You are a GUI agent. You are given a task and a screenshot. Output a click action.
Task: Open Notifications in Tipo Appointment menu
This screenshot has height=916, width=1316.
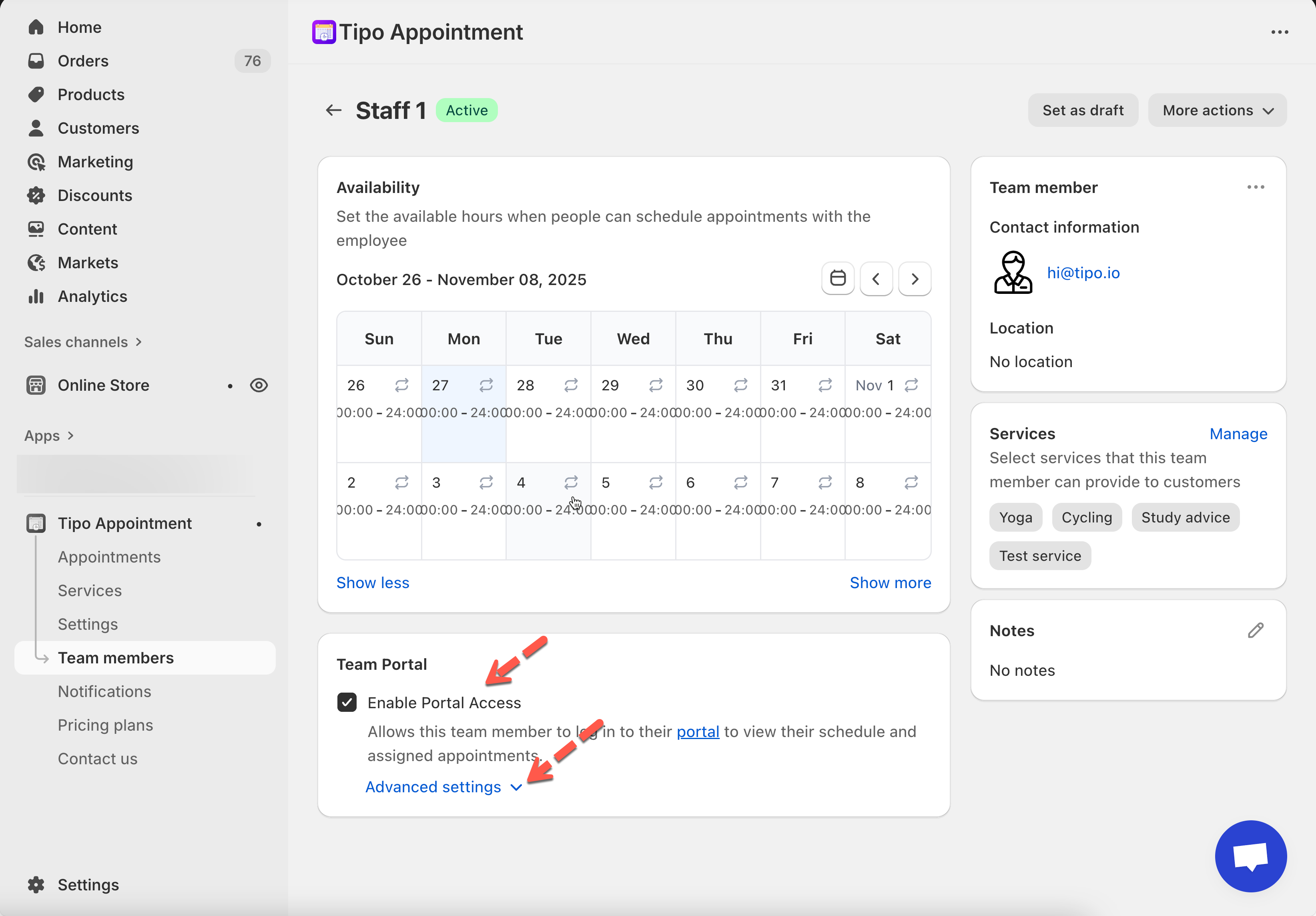[x=104, y=691]
